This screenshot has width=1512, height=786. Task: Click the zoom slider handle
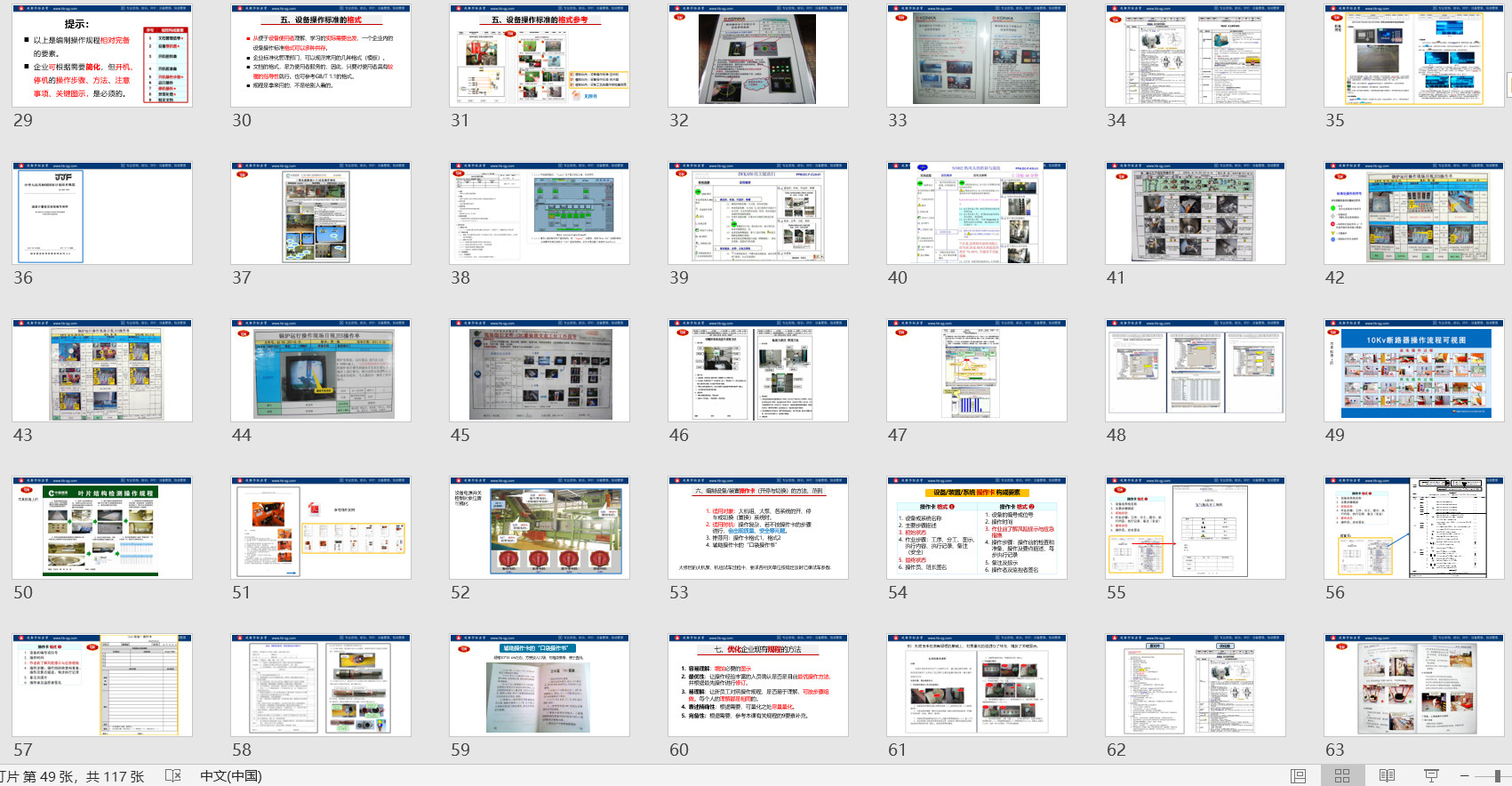click(x=1498, y=776)
